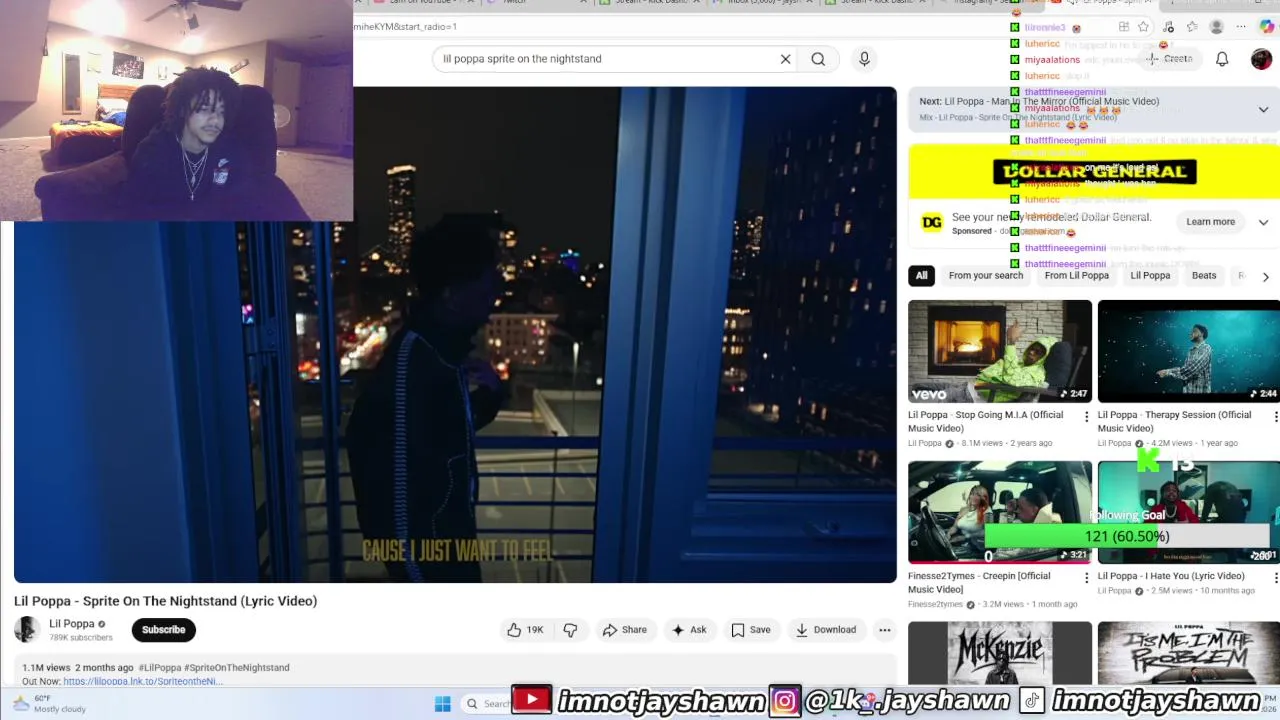This screenshot has width=1280, height=720.
Task: Click the magnifier search button
Action: point(818,59)
